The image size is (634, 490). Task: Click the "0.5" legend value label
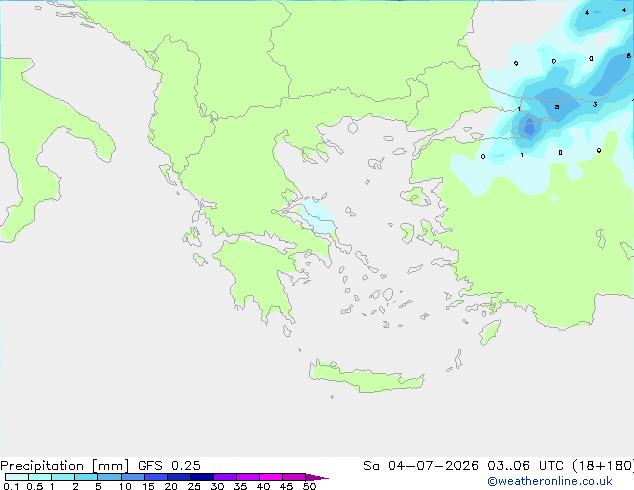click(35, 486)
